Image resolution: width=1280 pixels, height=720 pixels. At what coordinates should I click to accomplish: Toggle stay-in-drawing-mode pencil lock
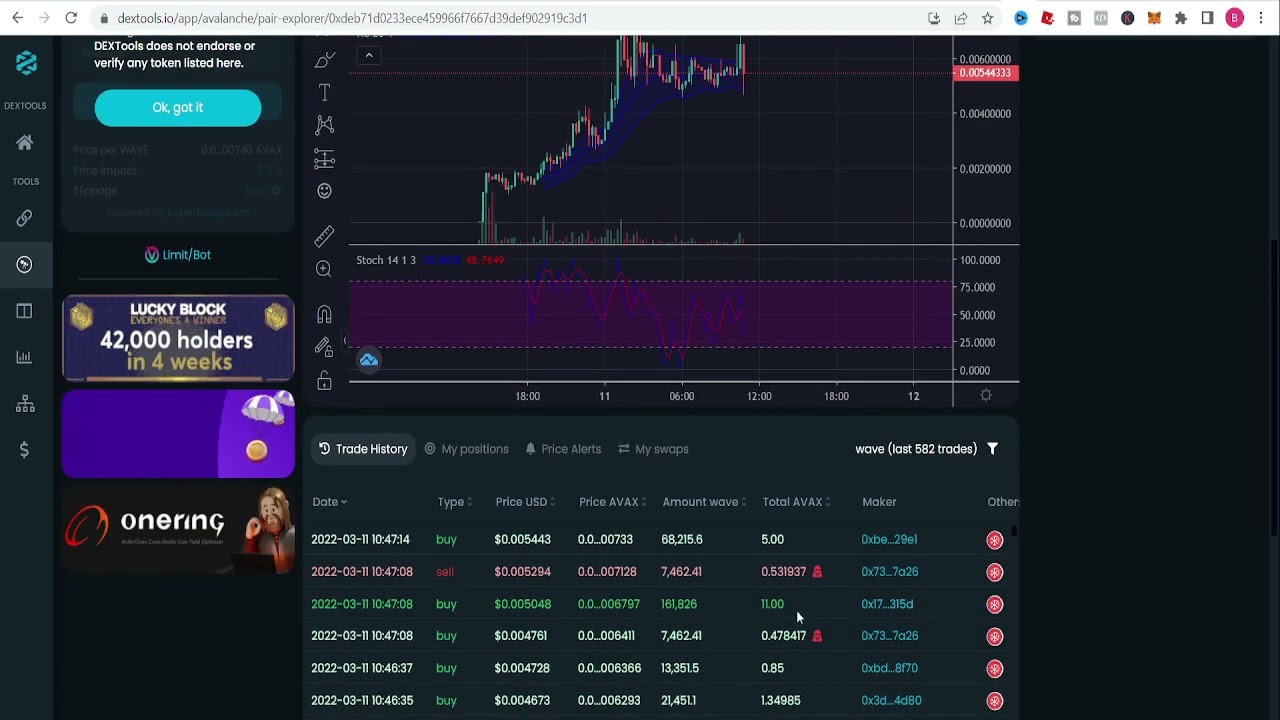click(x=324, y=347)
